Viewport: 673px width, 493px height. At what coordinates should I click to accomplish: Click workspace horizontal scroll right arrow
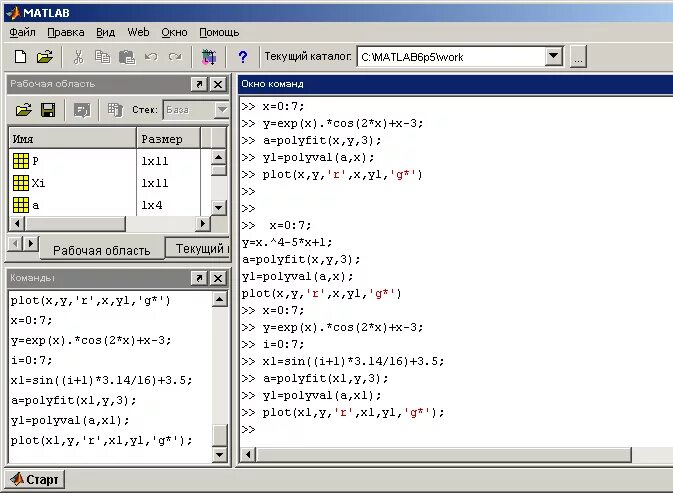coord(203,223)
